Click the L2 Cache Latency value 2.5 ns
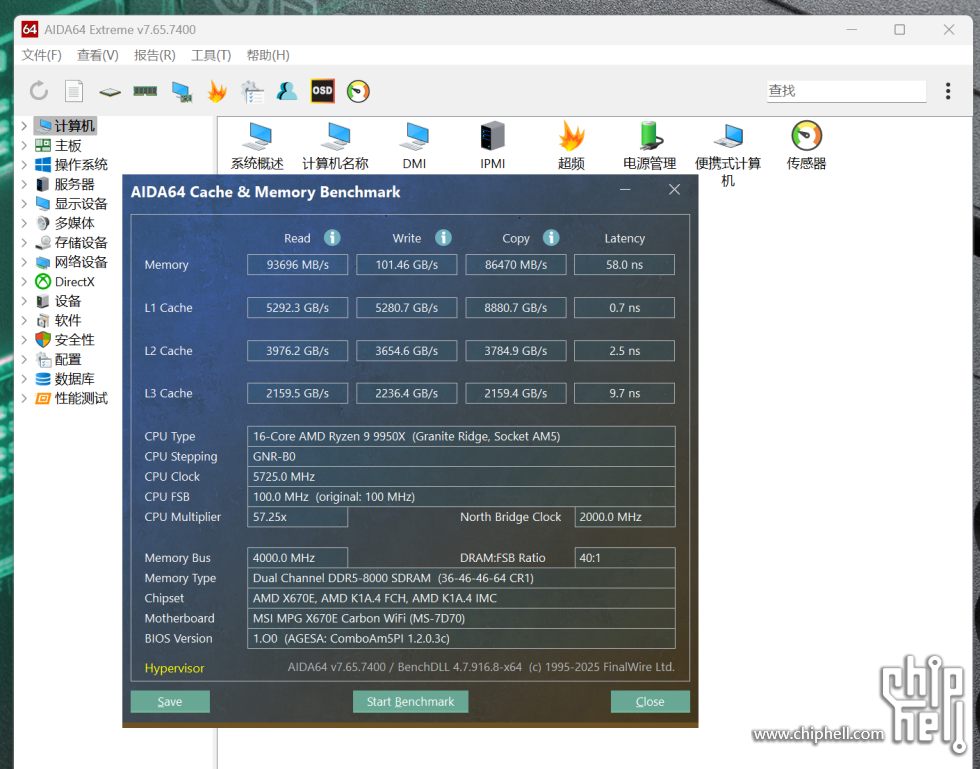This screenshot has height=769, width=980. [x=624, y=351]
